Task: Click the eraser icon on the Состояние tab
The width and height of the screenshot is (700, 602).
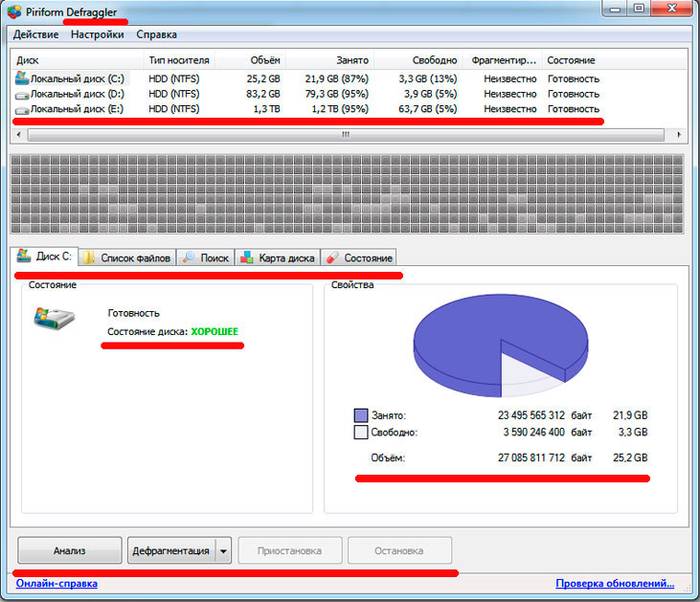Action: pyautogui.click(x=333, y=258)
